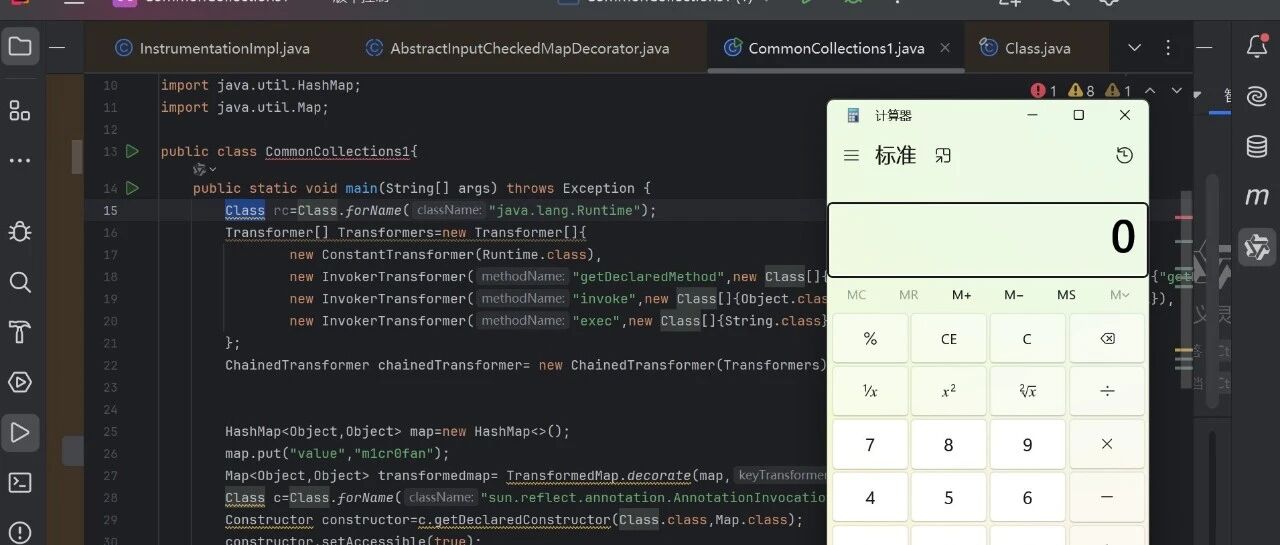The height and width of the screenshot is (545, 1280).
Task: Open the Terminal tool window icon
Action: 20,483
